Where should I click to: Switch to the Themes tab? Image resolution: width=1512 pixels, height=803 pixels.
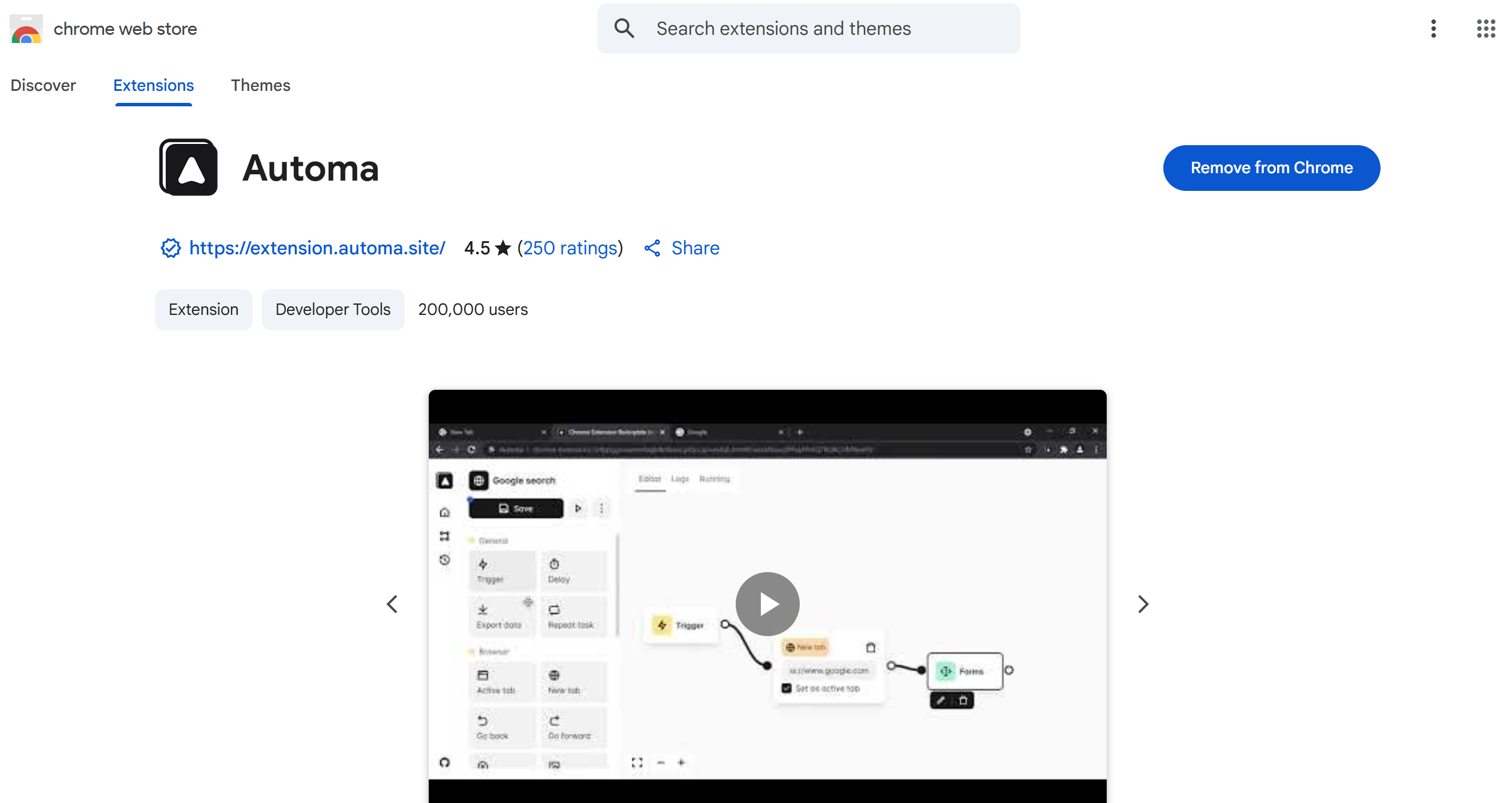pos(260,85)
